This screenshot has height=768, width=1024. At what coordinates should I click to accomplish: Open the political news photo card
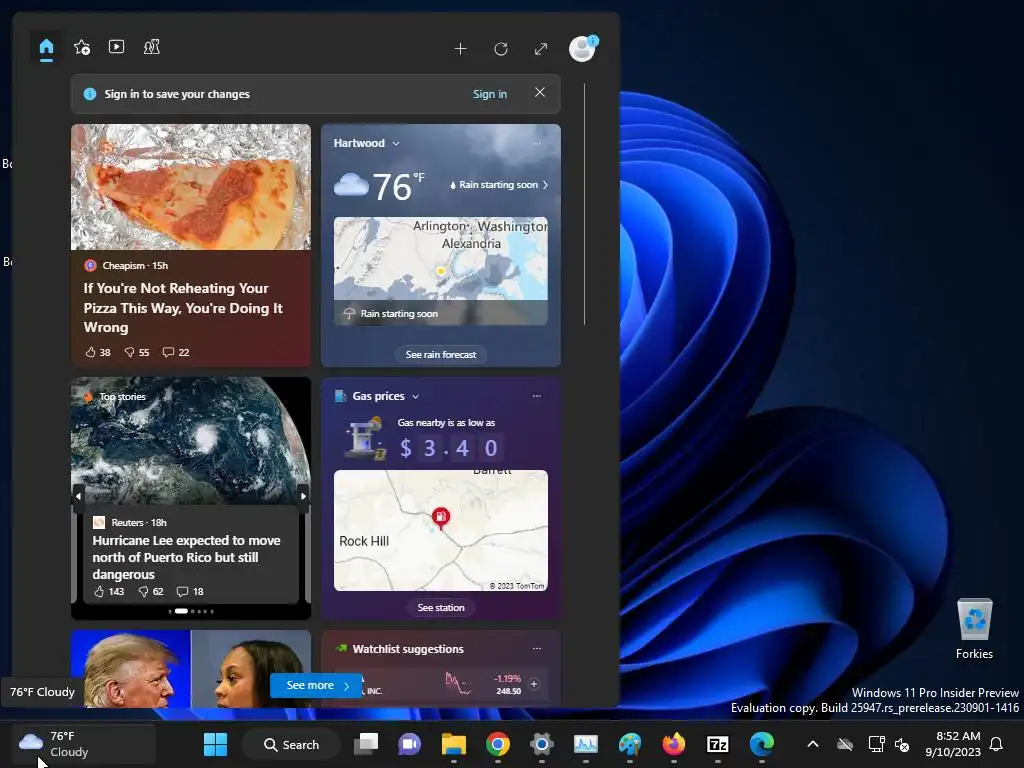pyautogui.click(x=191, y=669)
